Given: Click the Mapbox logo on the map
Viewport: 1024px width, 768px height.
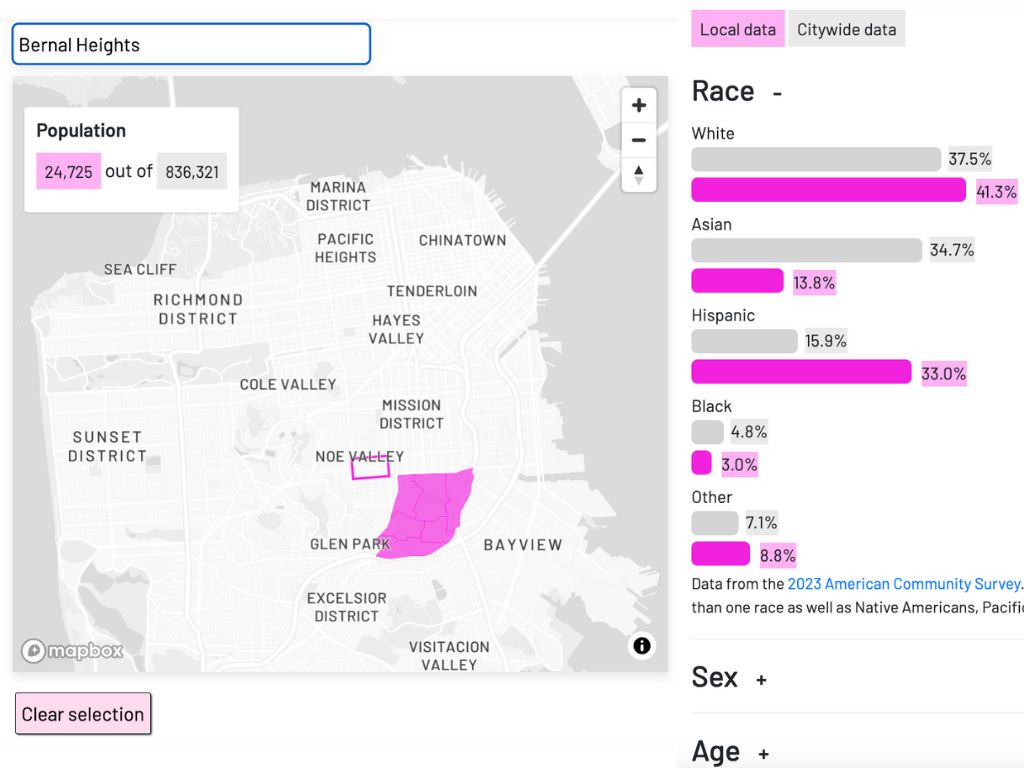Looking at the screenshot, I should tap(70, 650).
